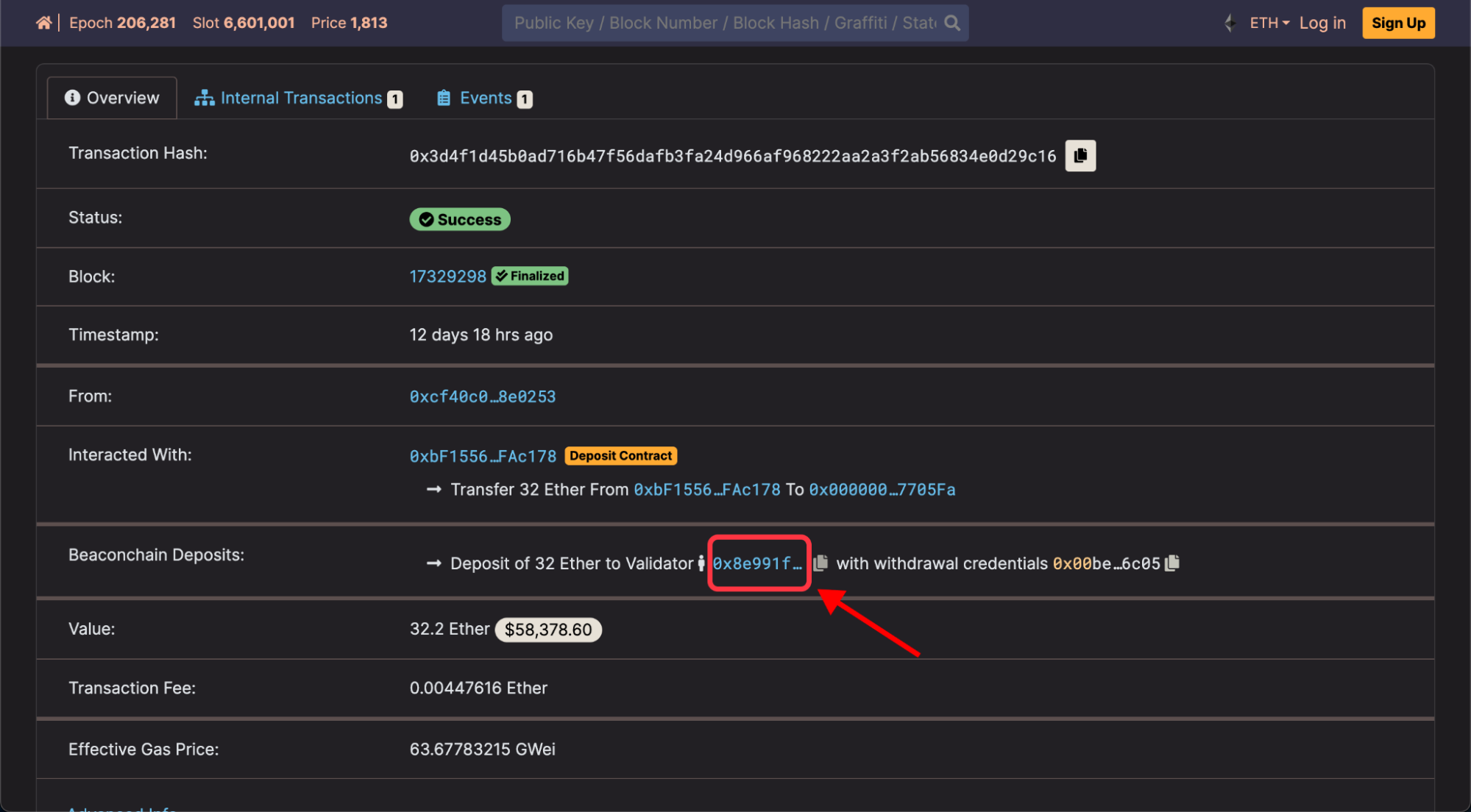Click the Ethereum logo icon
The height and width of the screenshot is (812, 1471).
coord(1230,23)
